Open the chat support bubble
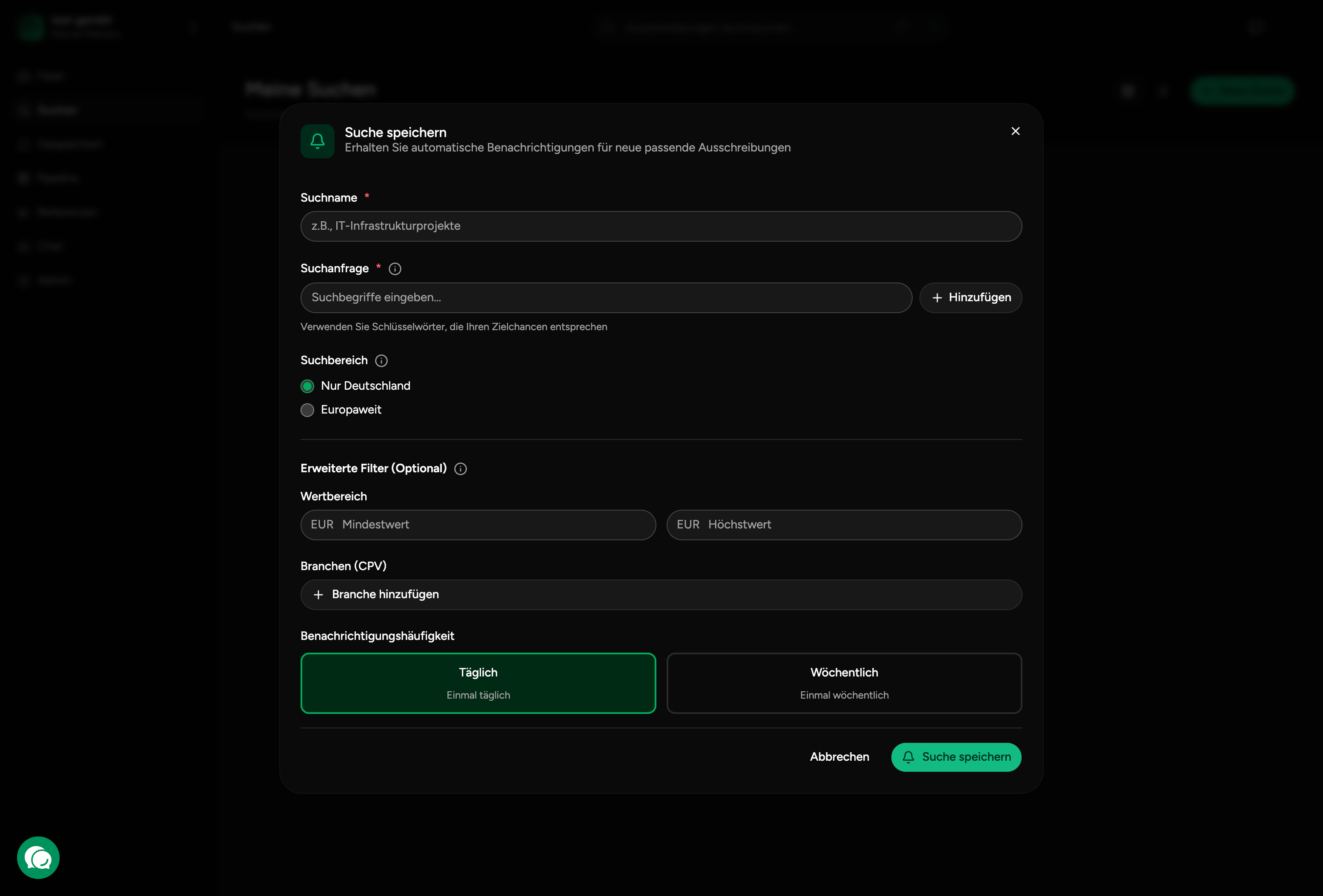The height and width of the screenshot is (896, 1323). pyautogui.click(x=38, y=857)
